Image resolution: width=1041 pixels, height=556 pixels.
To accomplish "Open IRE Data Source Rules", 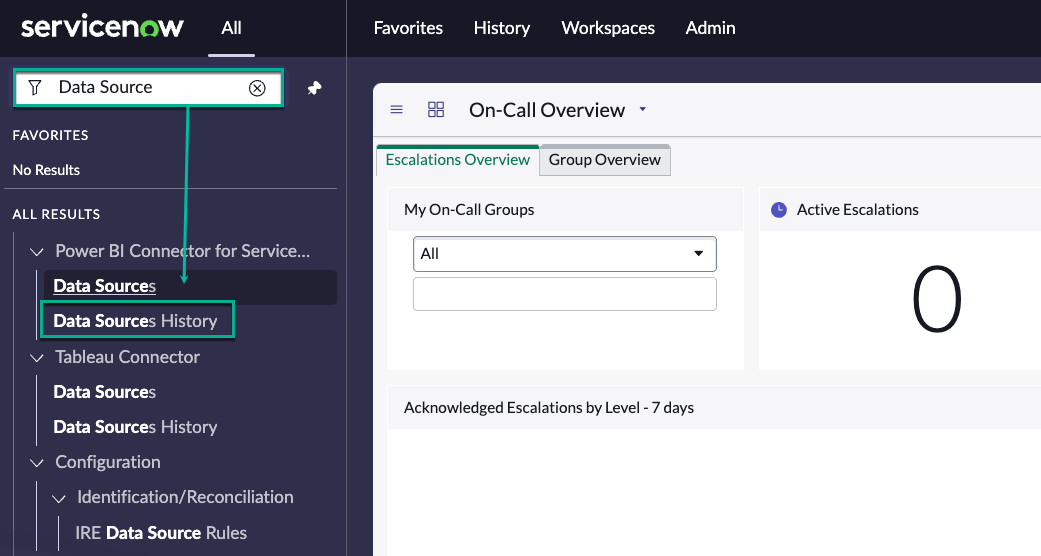I will [161, 533].
